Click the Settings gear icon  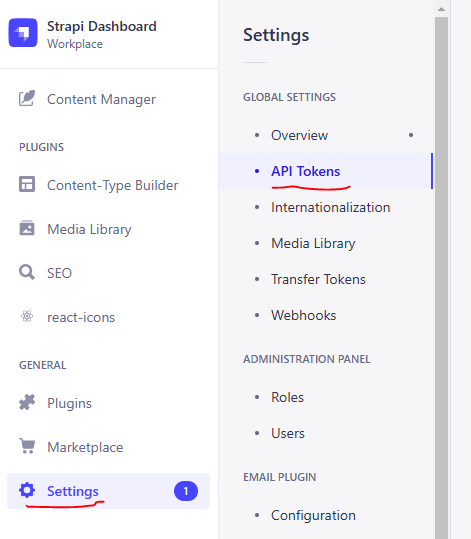coord(27,490)
